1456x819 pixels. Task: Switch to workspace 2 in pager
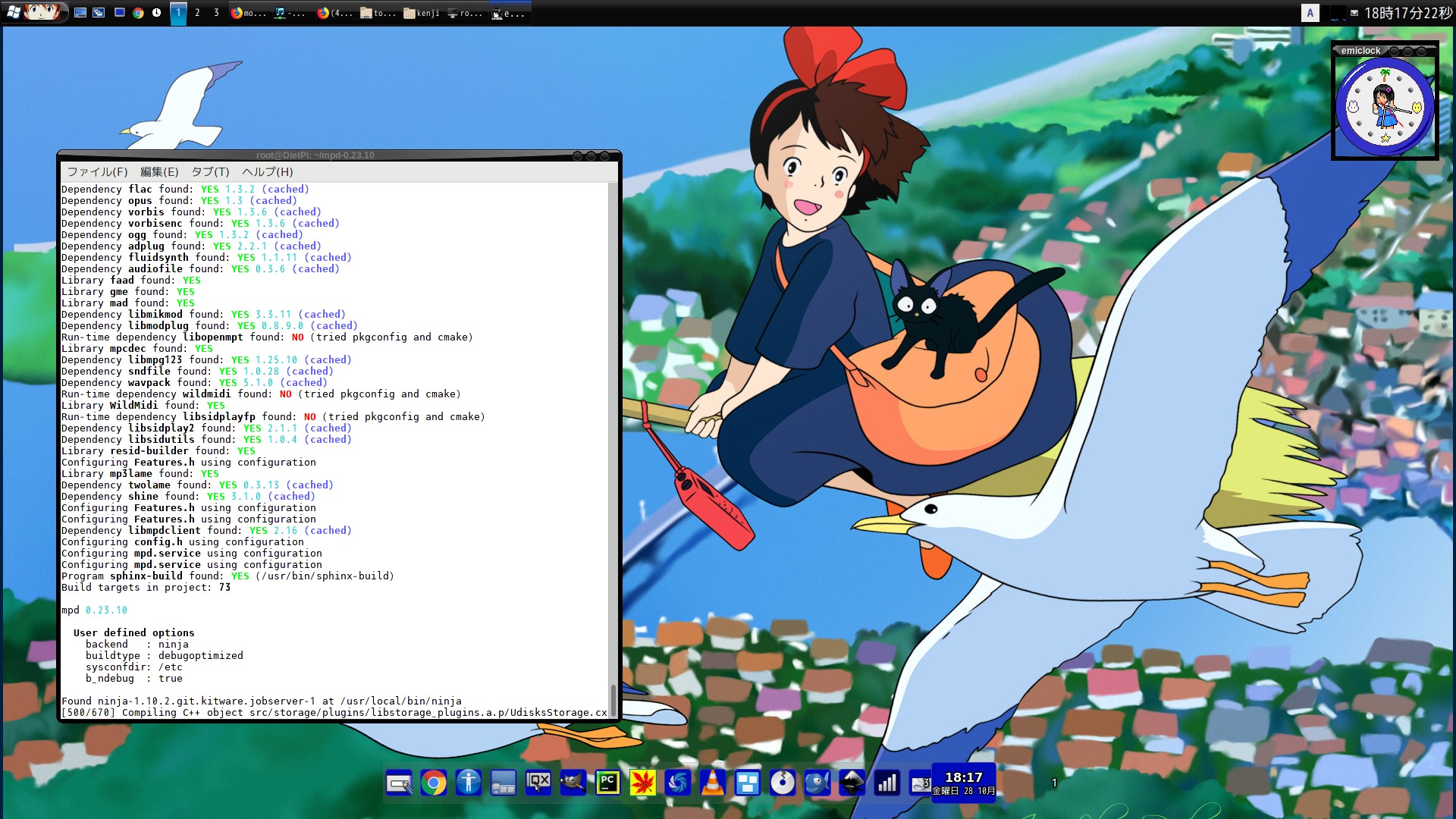click(x=197, y=13)
